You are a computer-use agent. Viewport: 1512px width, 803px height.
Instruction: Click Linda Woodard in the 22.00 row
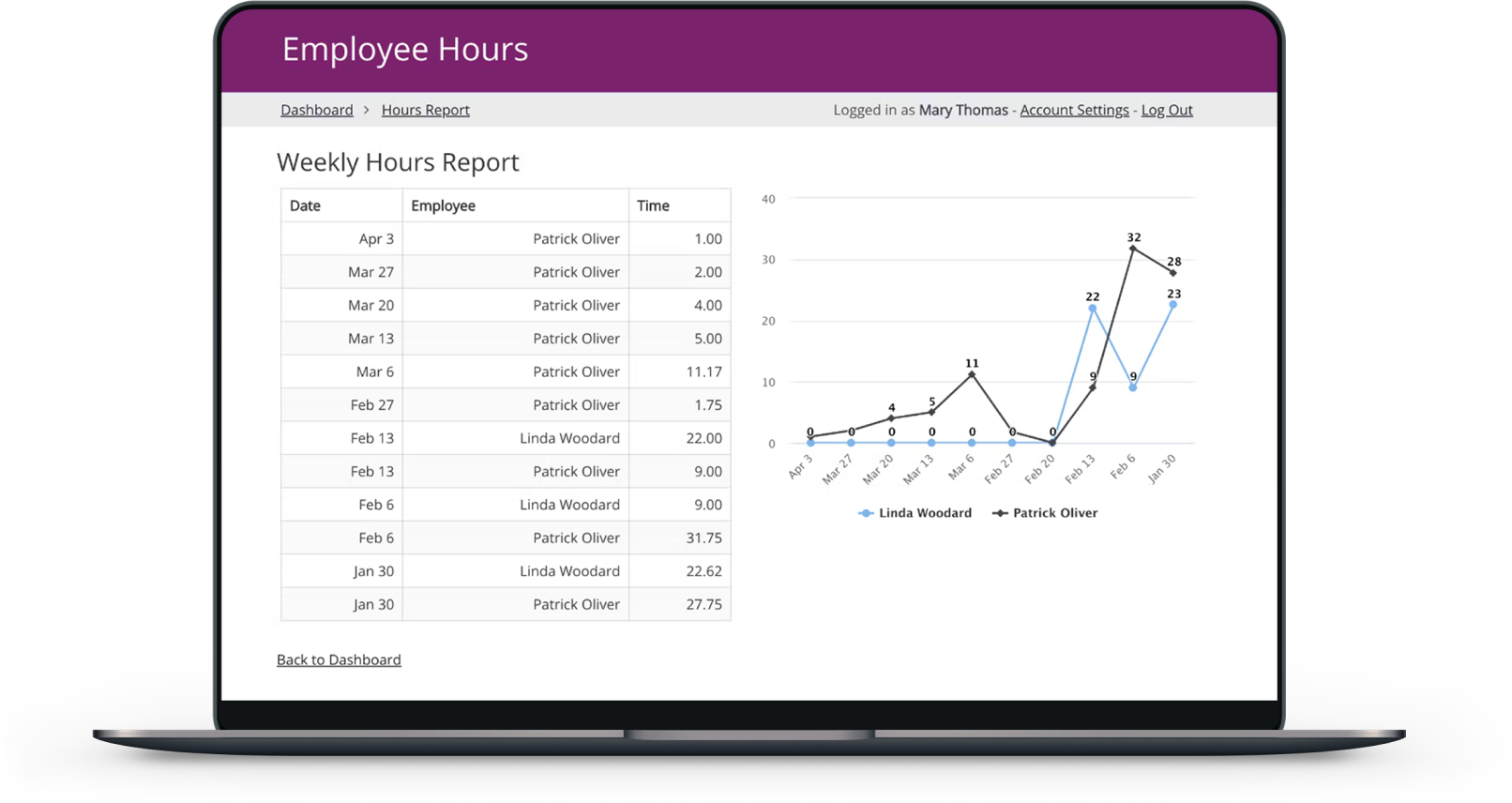(x=569, y=438)
